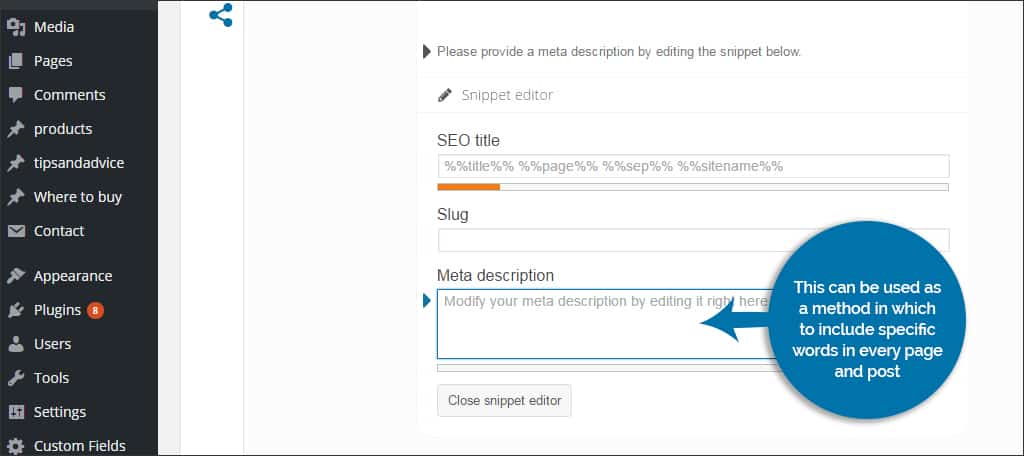Click the Comments speech bubble icon

16,95
